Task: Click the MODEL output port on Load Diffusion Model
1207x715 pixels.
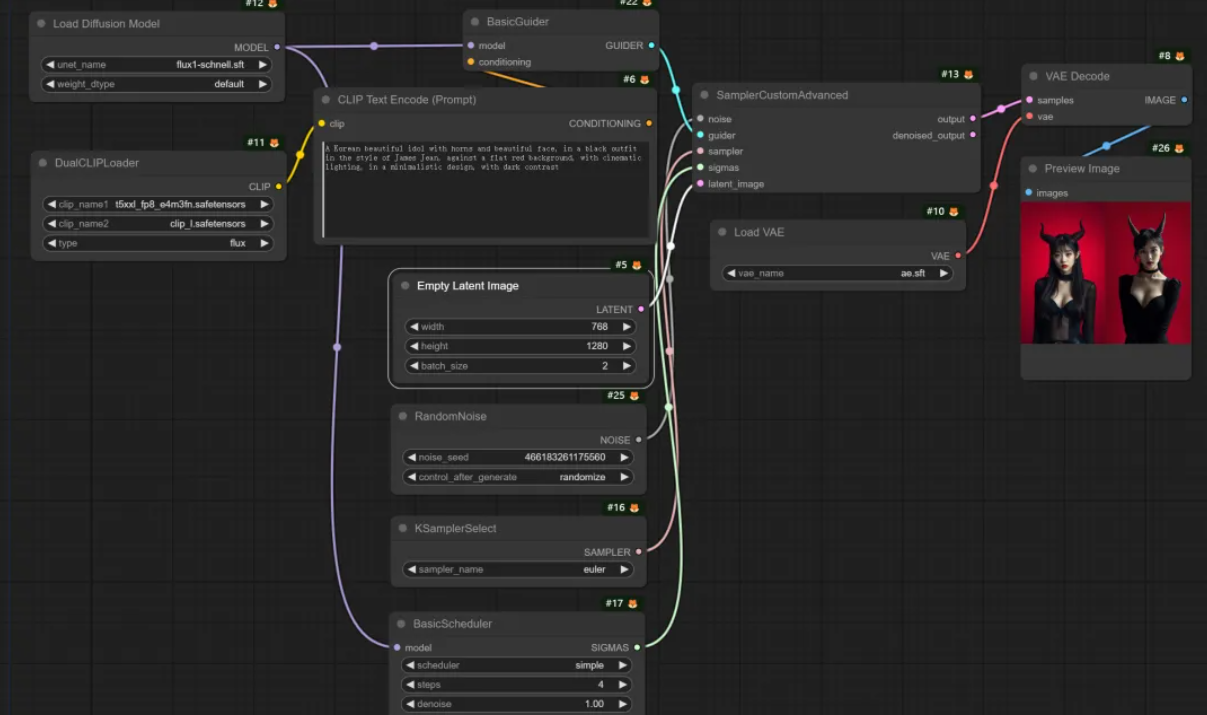Action: pyautogui.click(x=277, y=47)
